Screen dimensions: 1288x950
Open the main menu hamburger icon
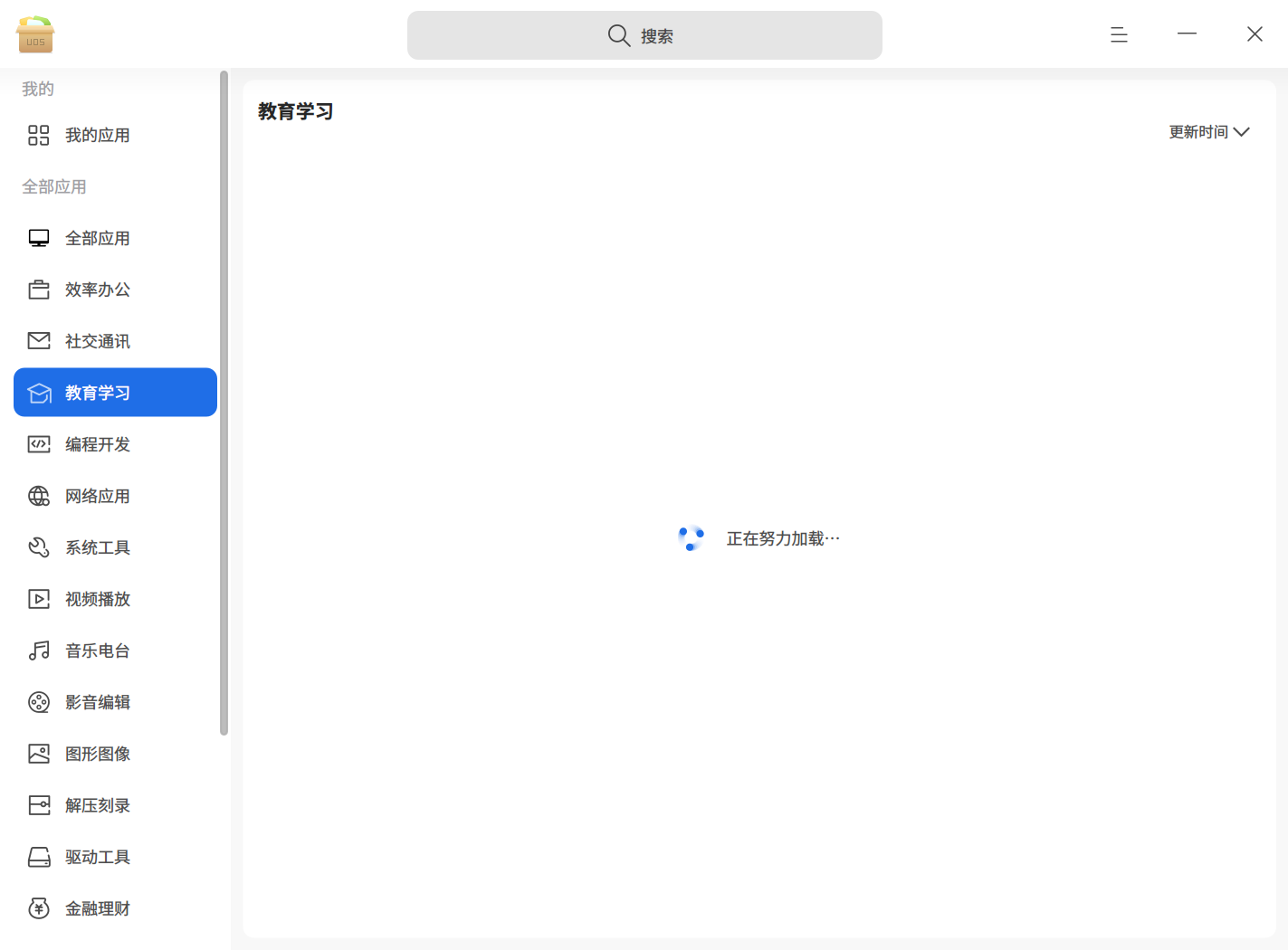[1119, 34]
